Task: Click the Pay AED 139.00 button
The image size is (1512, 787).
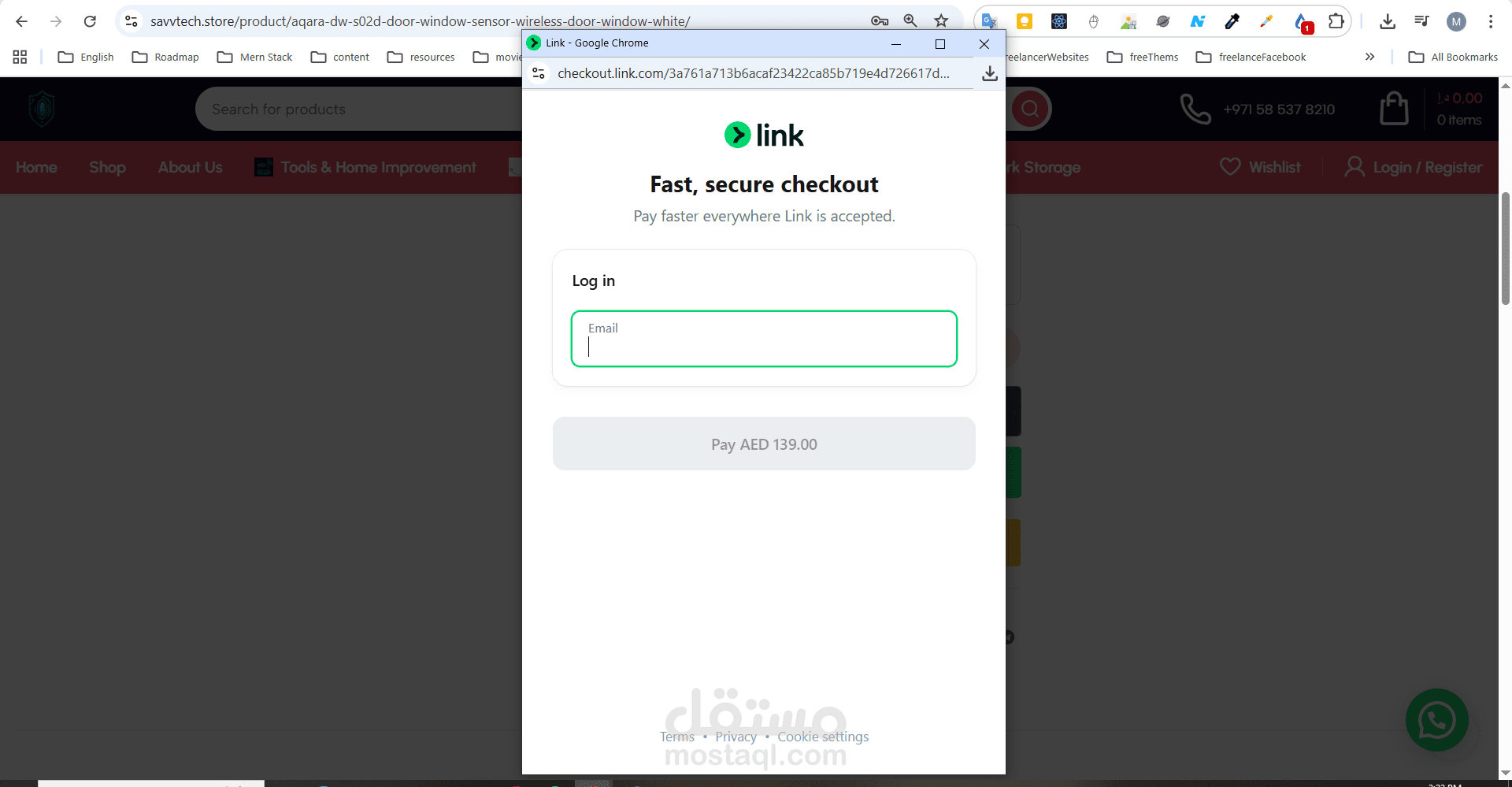Action: 764,444
